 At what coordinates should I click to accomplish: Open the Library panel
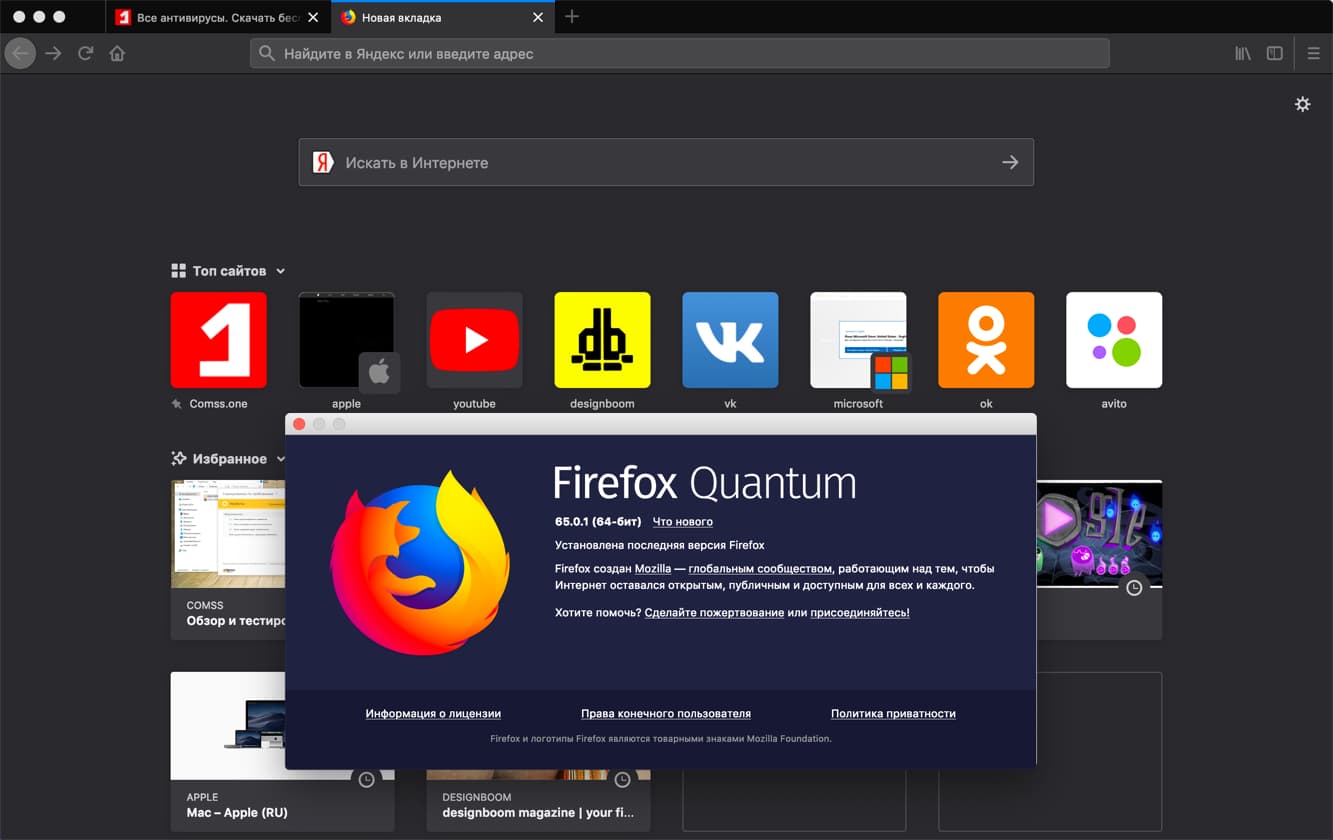click(x=1242, y=53)
